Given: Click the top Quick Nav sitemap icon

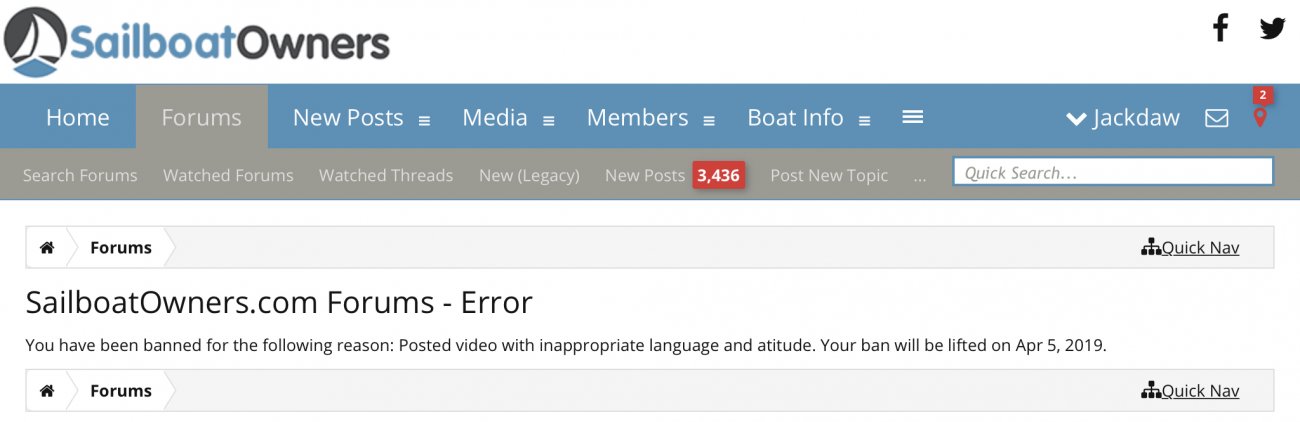Looking at the screenshot, I should [x=1151, y=248].
